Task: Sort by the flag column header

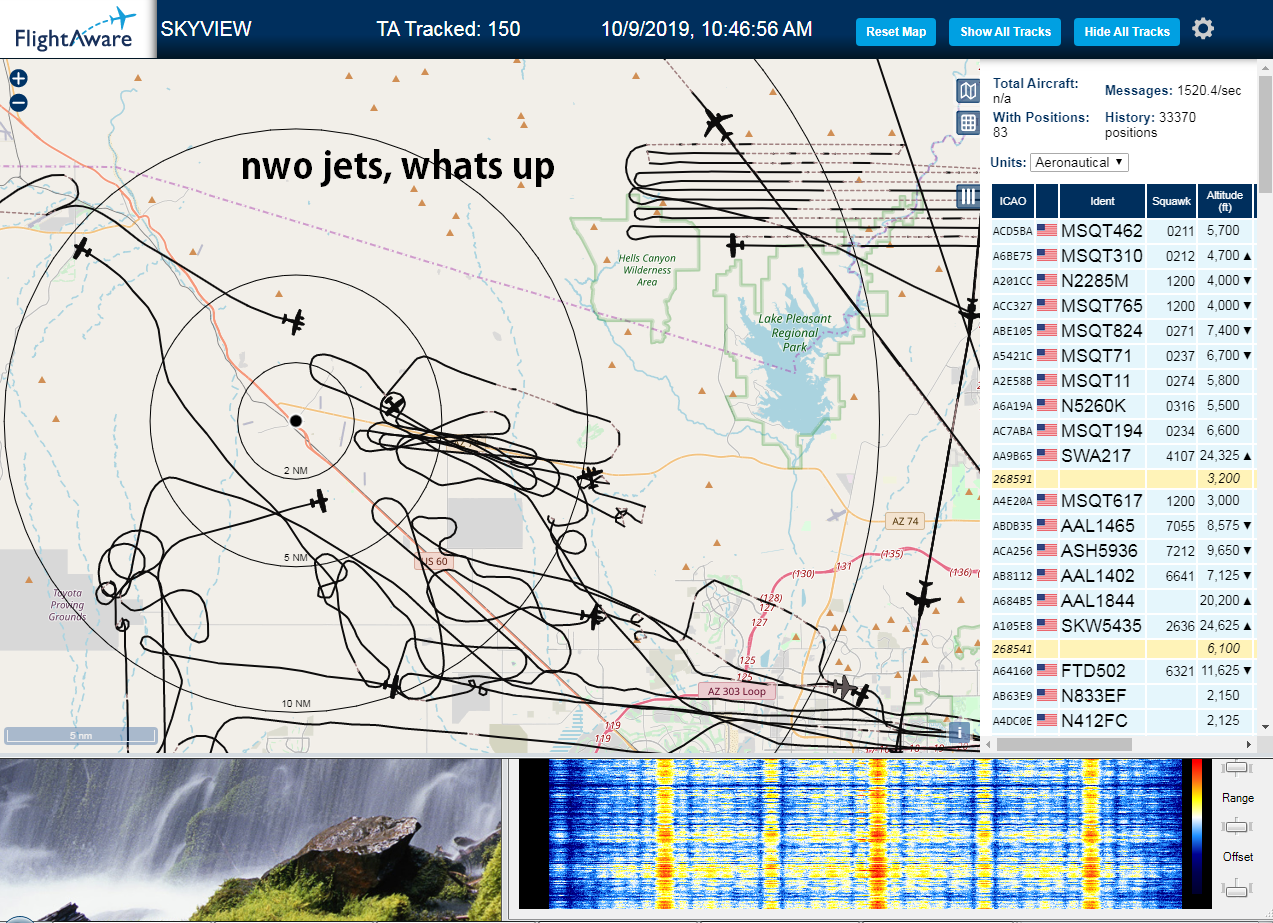Action: 1047,201
